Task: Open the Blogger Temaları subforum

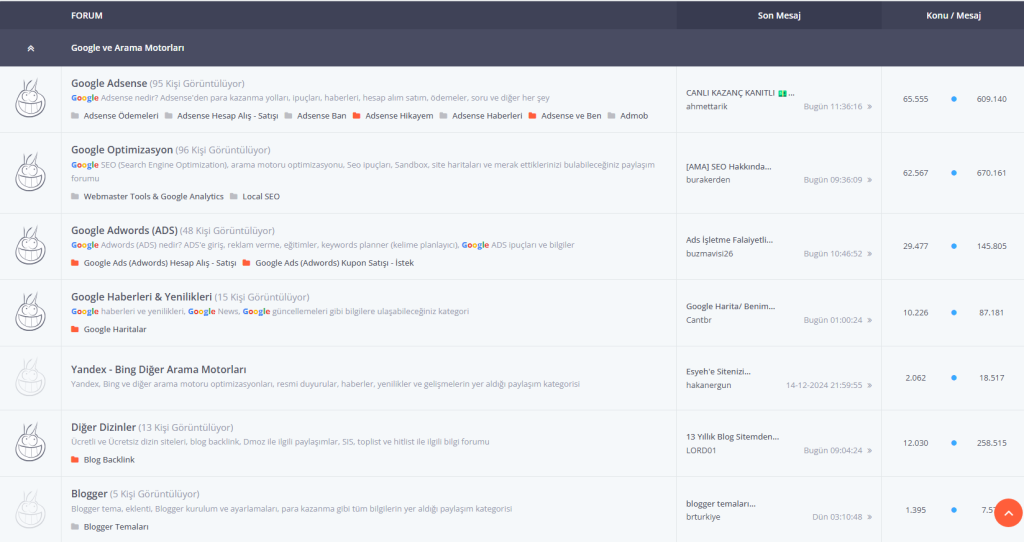Action: [116, 527]
